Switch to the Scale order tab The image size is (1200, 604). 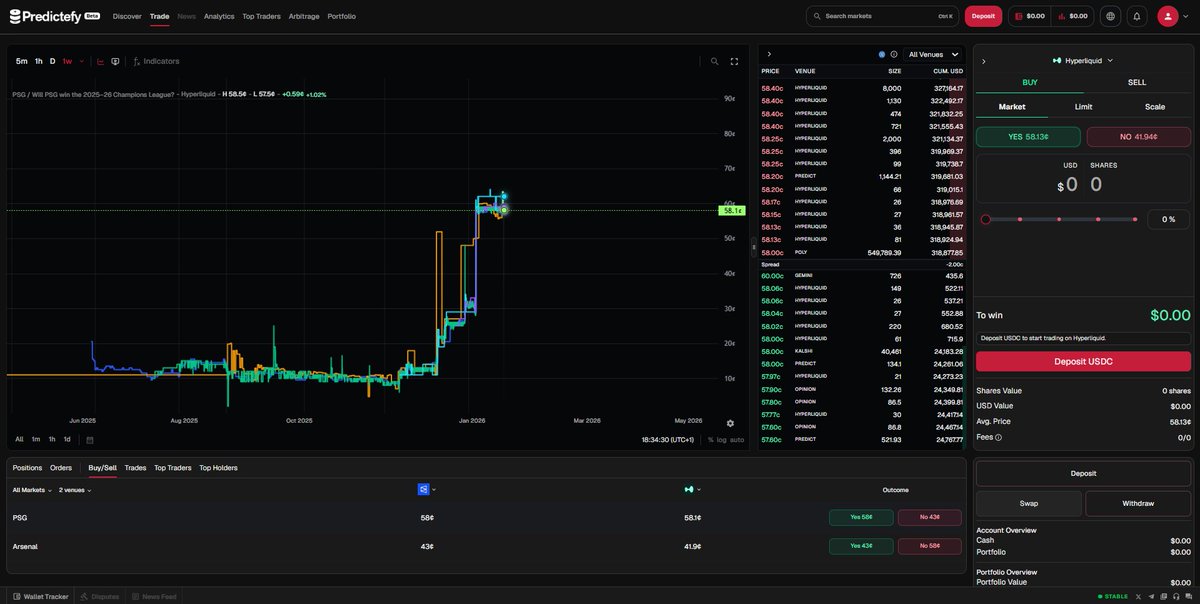click(x=1155, y=106)
